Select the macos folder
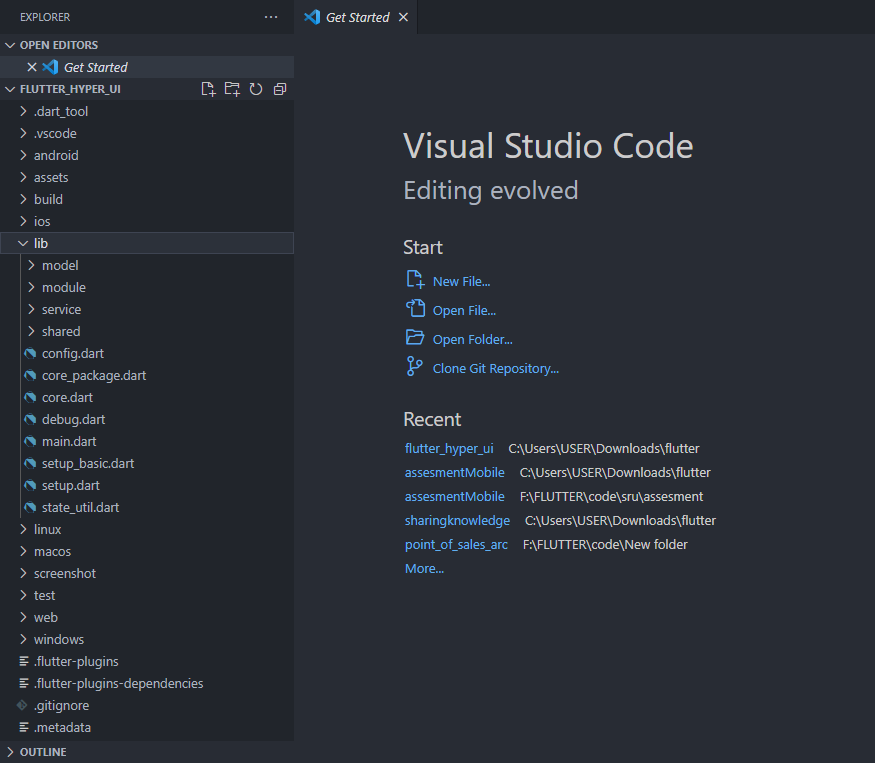Screen dimensions: 875x763 coord(147,551)
